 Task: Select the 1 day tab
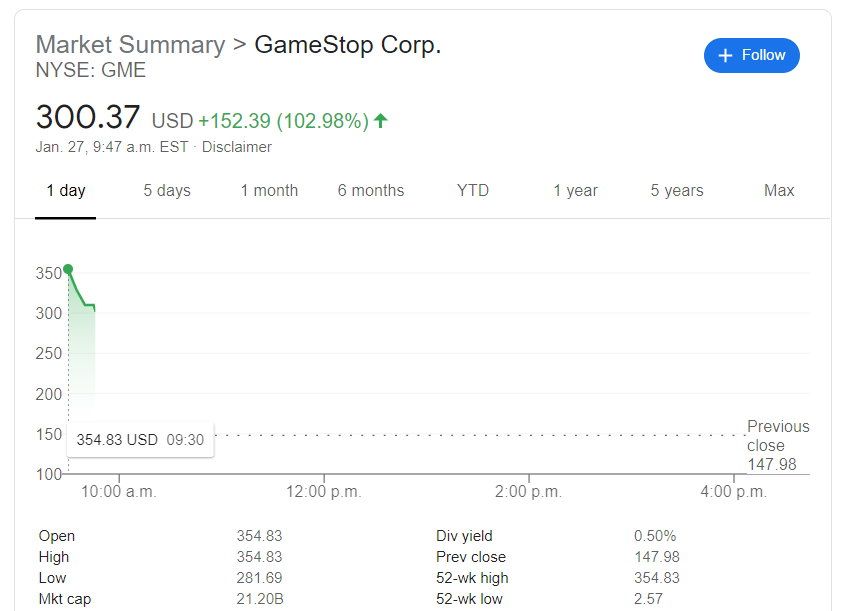tap(66, 191)
